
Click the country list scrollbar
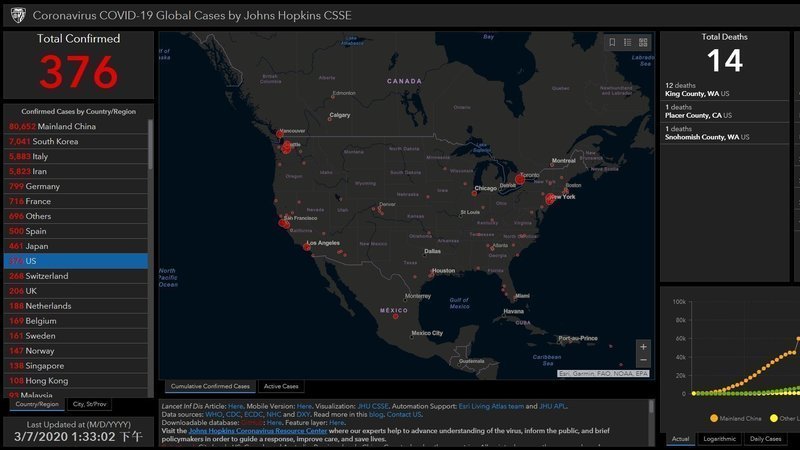(150, 144)
